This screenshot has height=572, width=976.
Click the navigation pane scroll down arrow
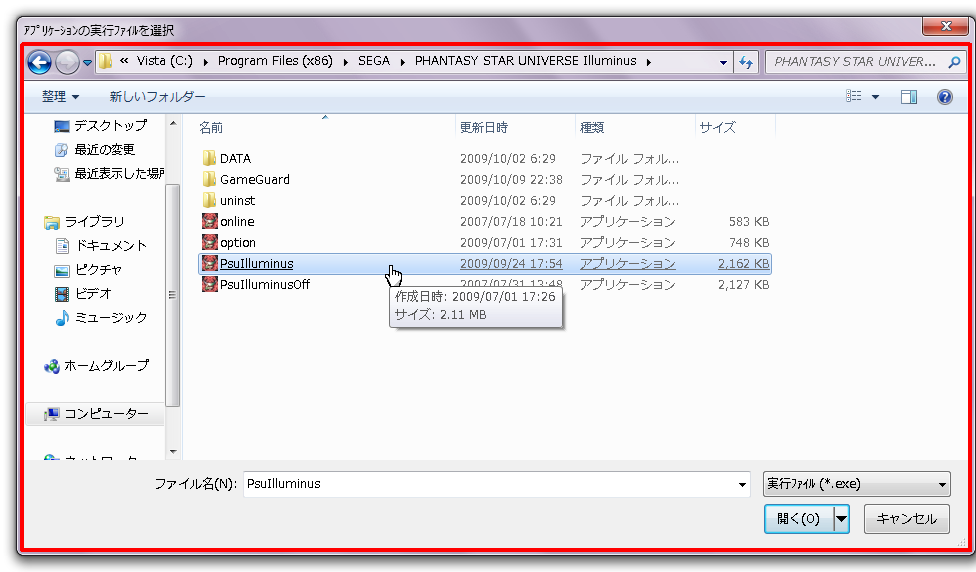173,451
